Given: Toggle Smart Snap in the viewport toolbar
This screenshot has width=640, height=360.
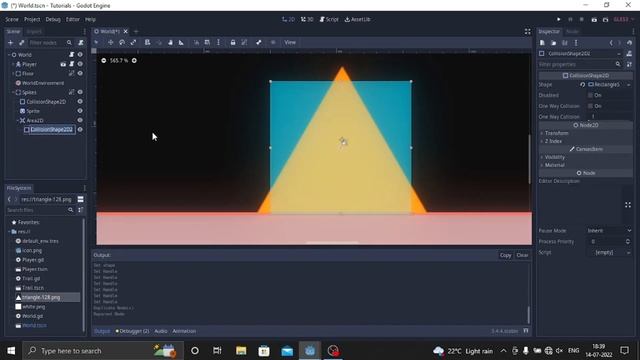Looking at the screenshot, I should (x=196, y=42).
